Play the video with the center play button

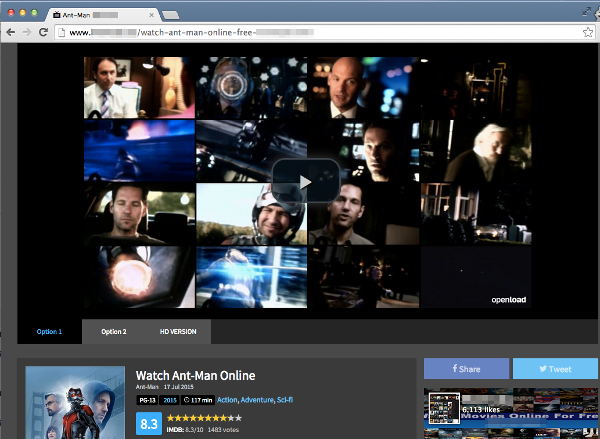305,181
